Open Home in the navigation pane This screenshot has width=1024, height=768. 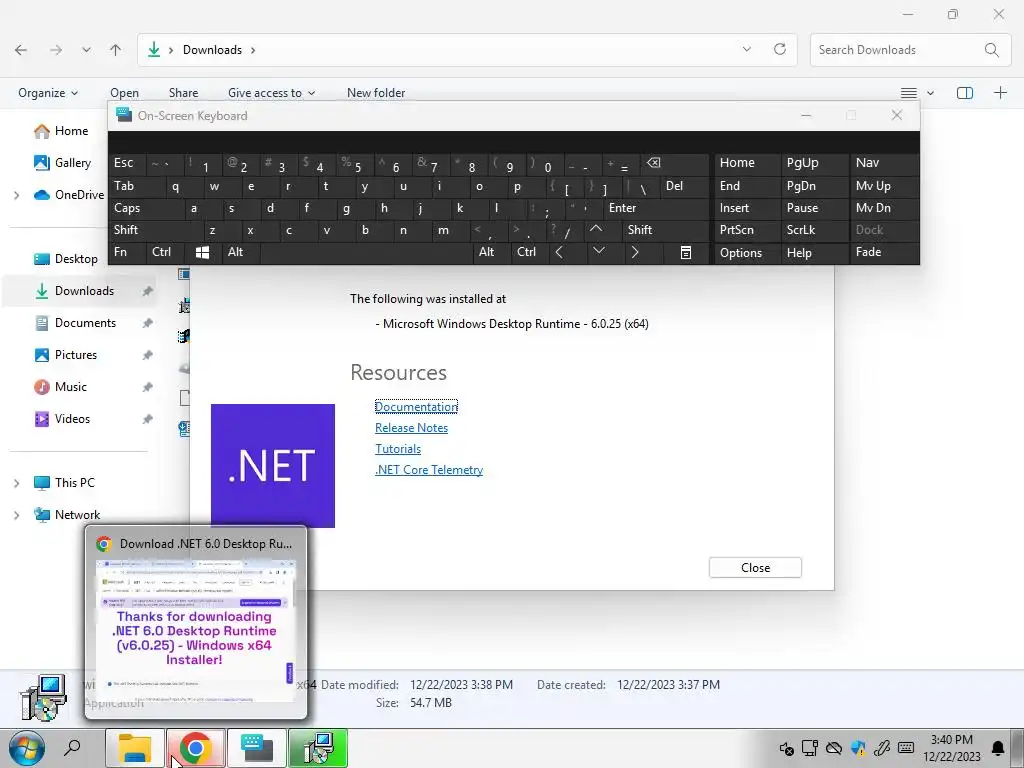71,131
